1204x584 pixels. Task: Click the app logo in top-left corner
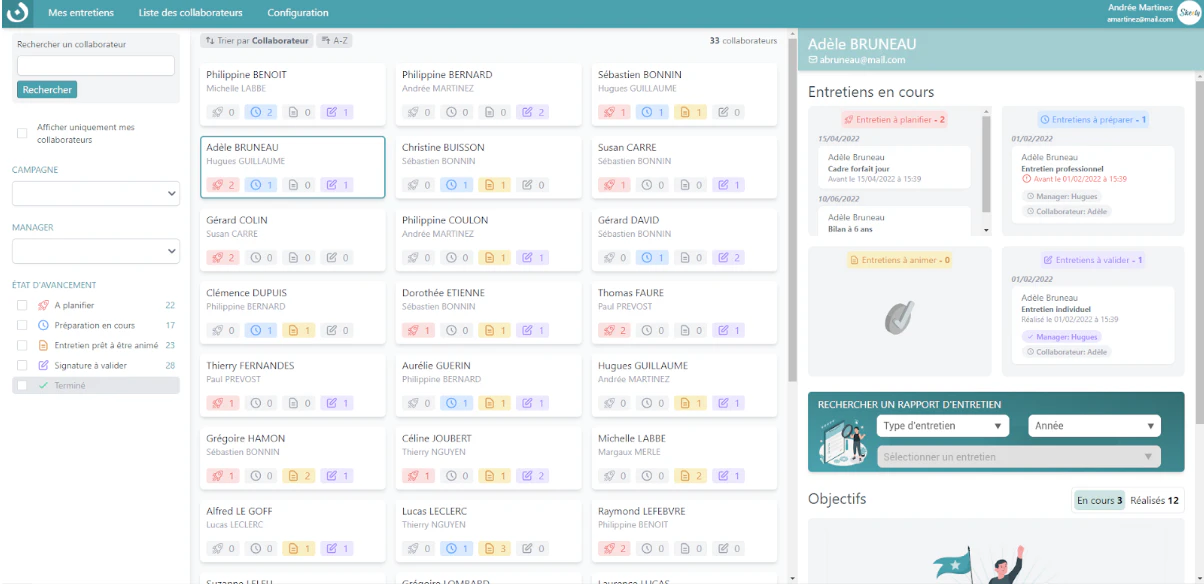[17, 13]
